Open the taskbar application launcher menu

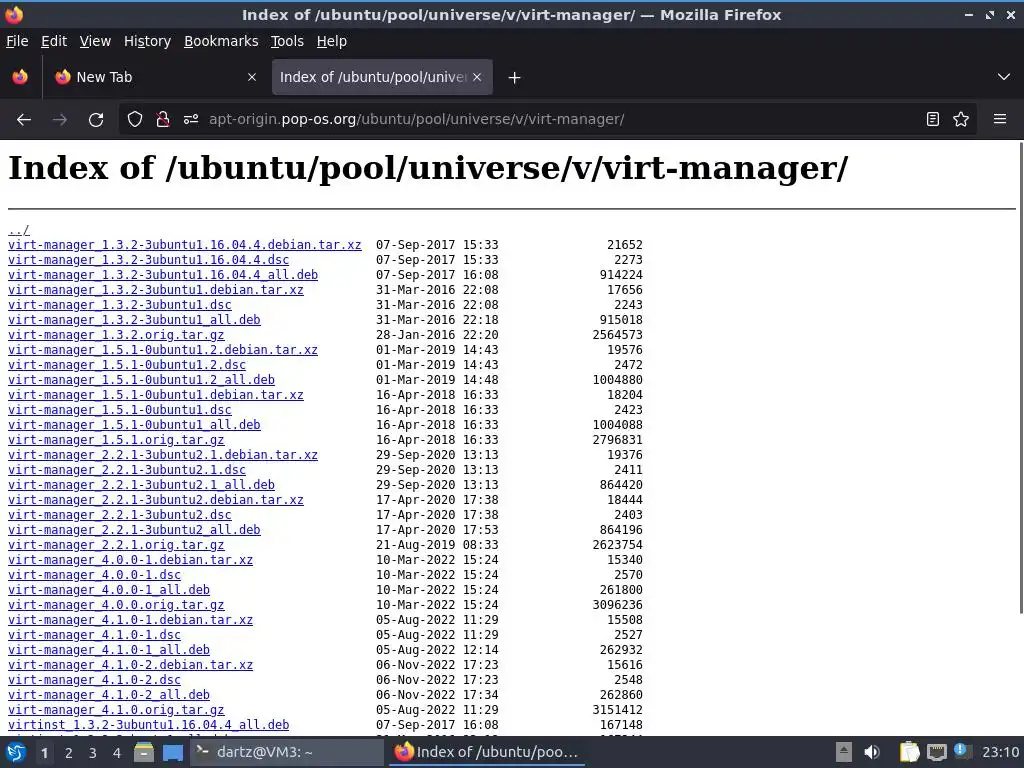pyautogui.click(x=16, y=753)
